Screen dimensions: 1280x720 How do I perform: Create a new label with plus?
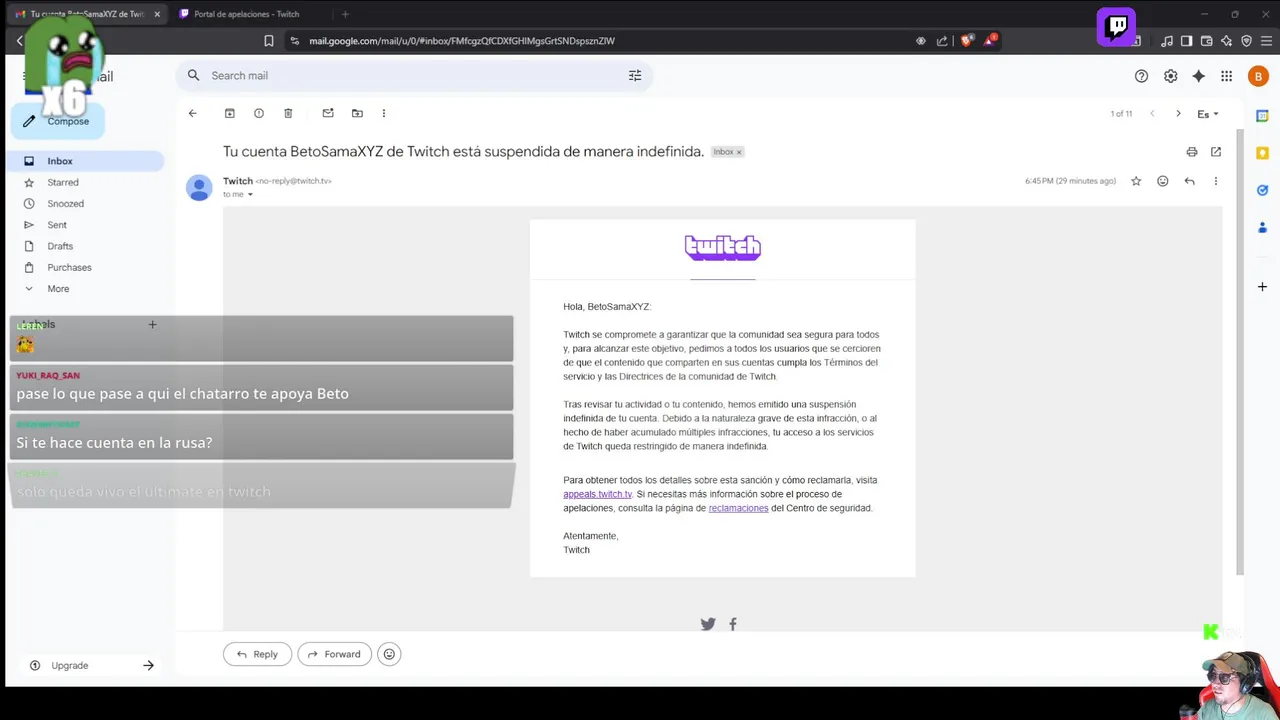(152, 324)
